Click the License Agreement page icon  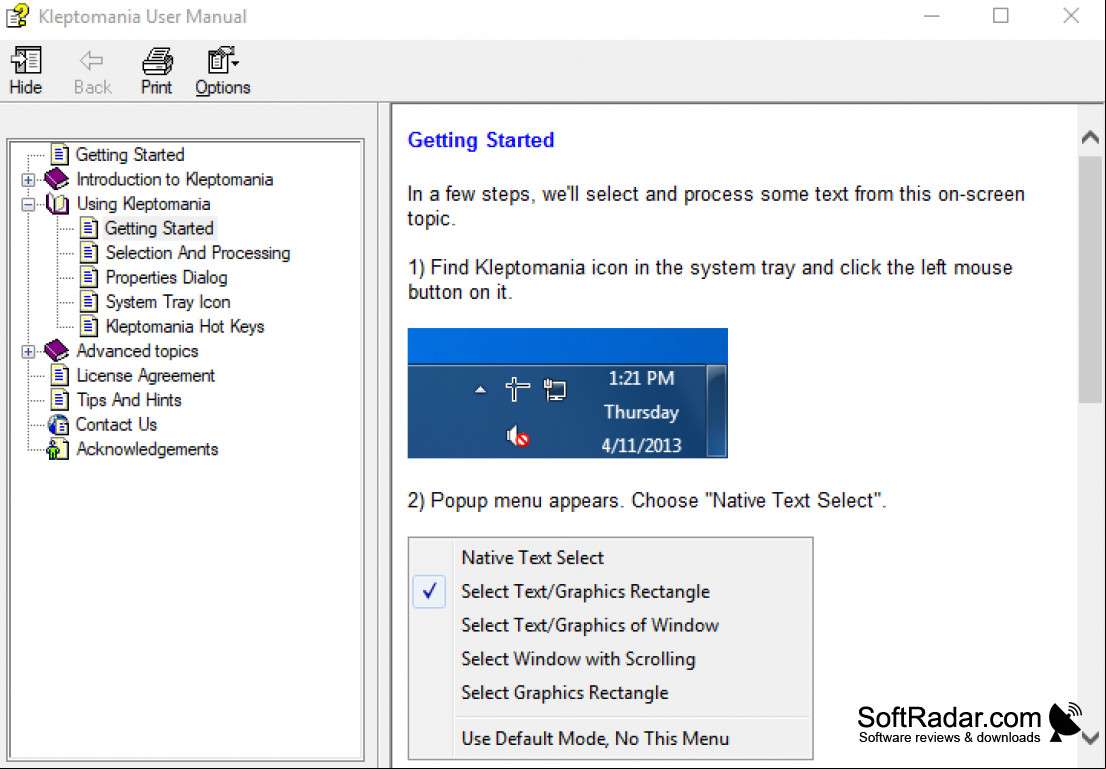pos(60,375)
